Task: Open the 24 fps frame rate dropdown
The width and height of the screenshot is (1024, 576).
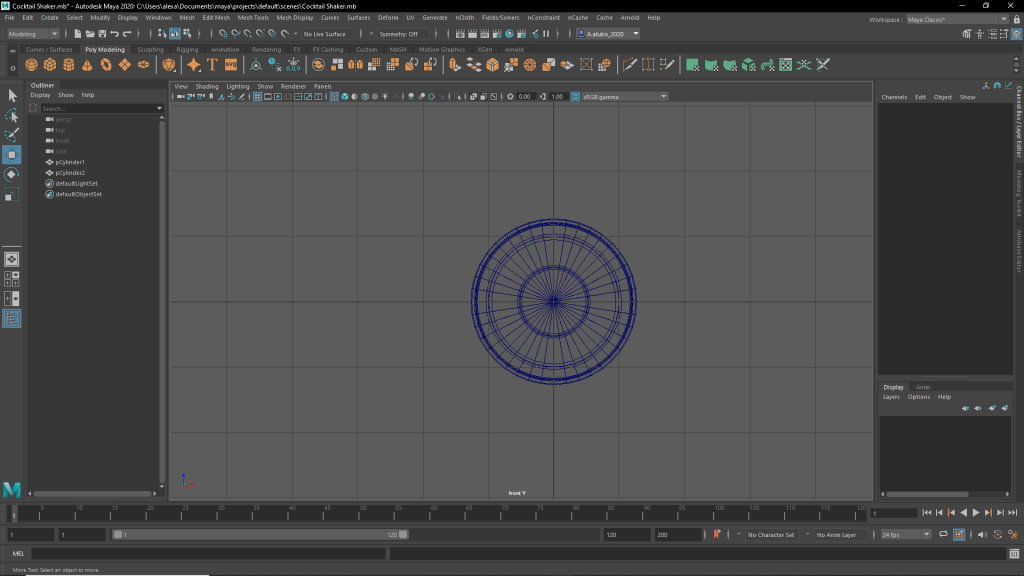Action: (905, 535)
